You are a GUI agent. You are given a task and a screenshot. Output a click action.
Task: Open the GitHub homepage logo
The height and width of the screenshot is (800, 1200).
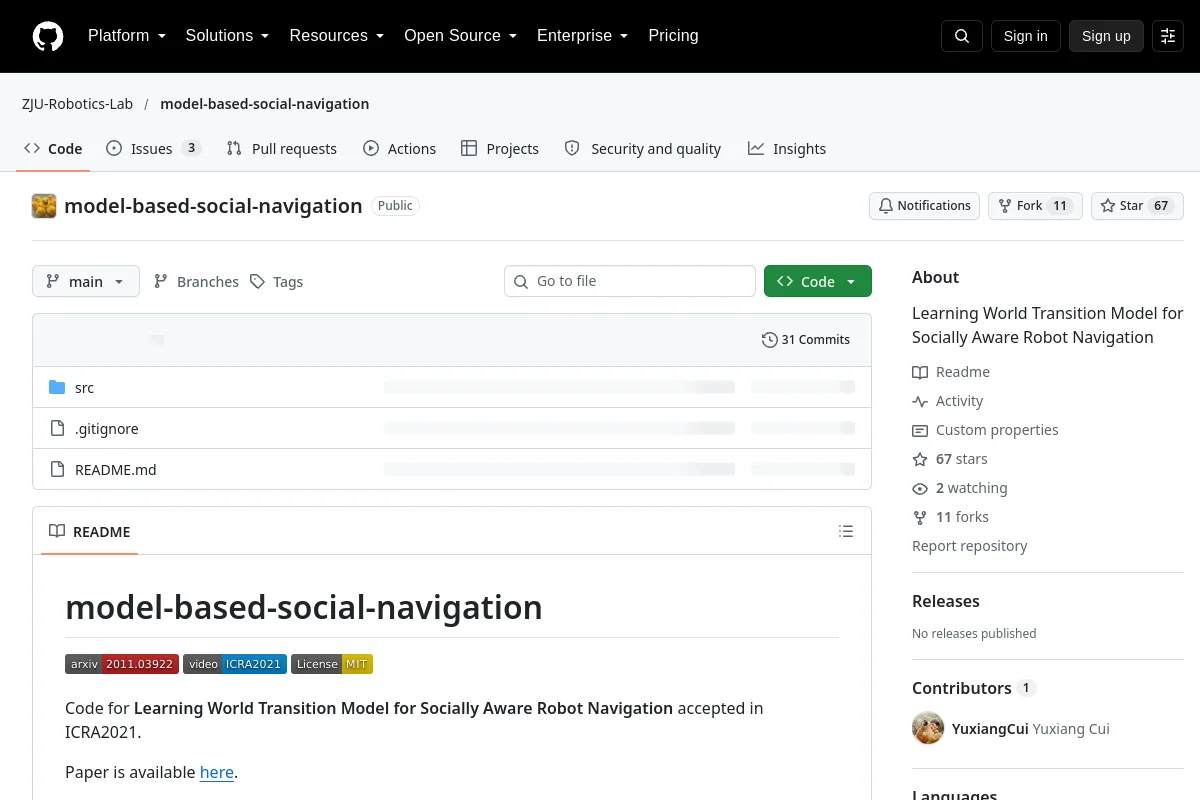48,36
